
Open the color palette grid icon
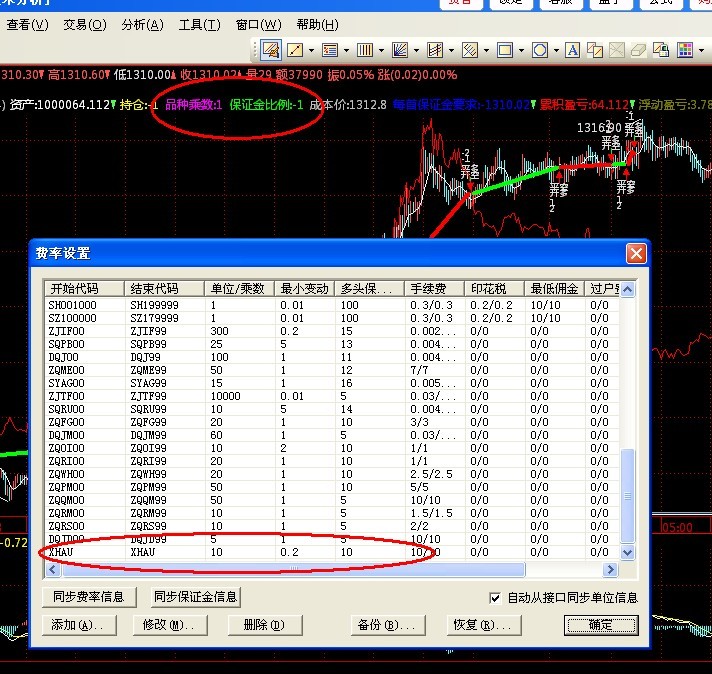(685, 50)
